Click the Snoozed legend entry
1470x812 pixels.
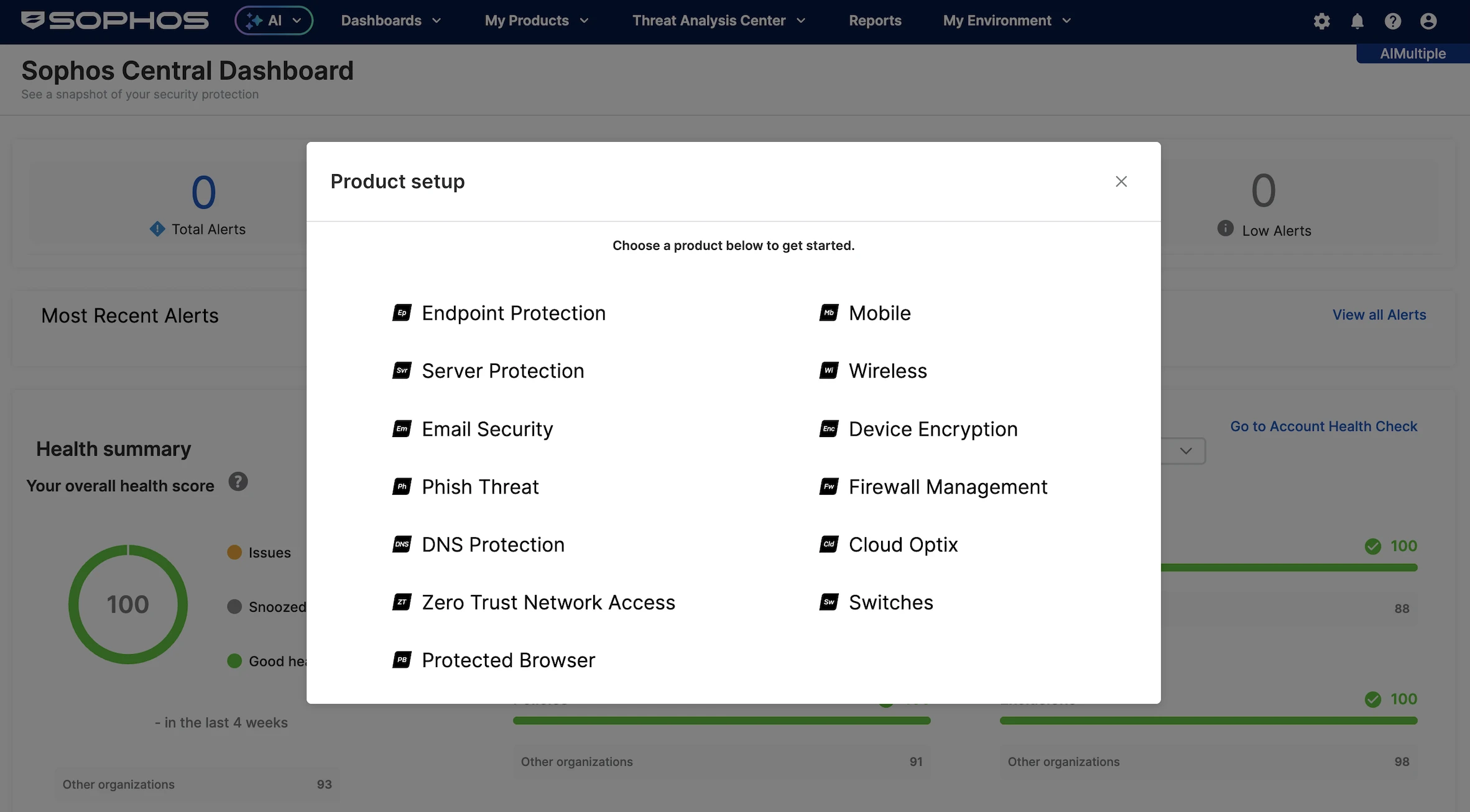point(267,606)
